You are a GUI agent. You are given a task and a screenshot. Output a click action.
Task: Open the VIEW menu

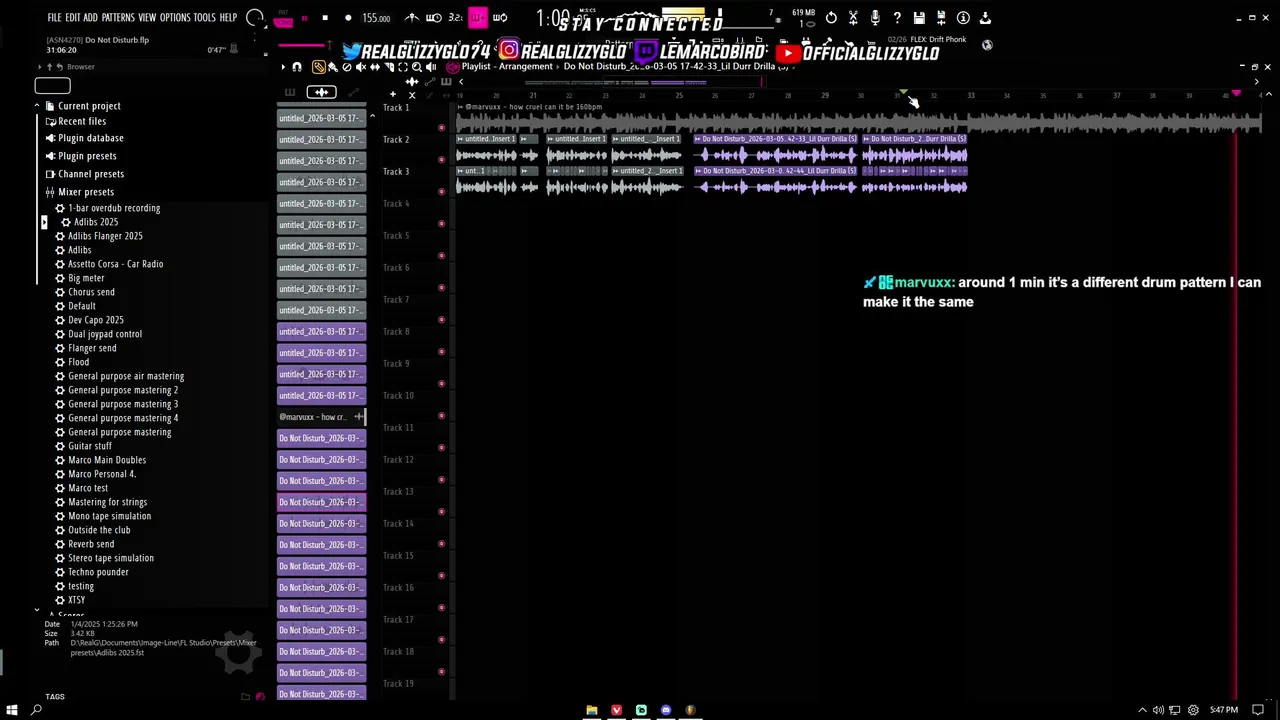coord(147,18)
